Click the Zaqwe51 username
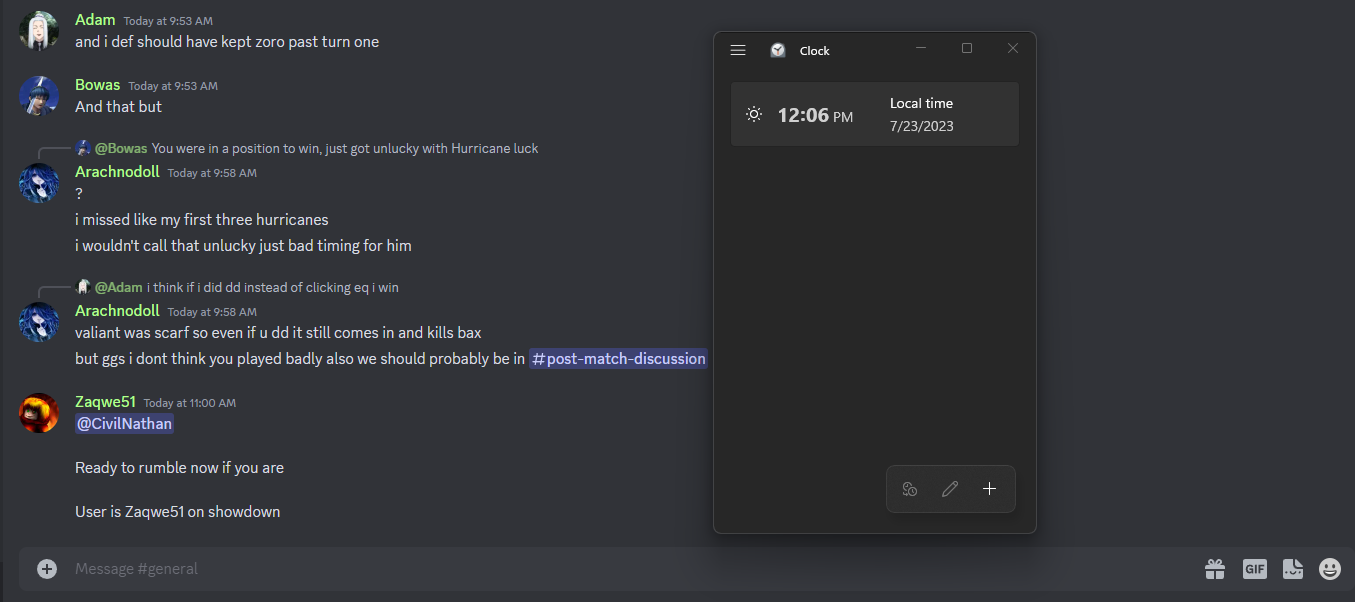This screenshot has height=602, width=1355. (105, 402)
